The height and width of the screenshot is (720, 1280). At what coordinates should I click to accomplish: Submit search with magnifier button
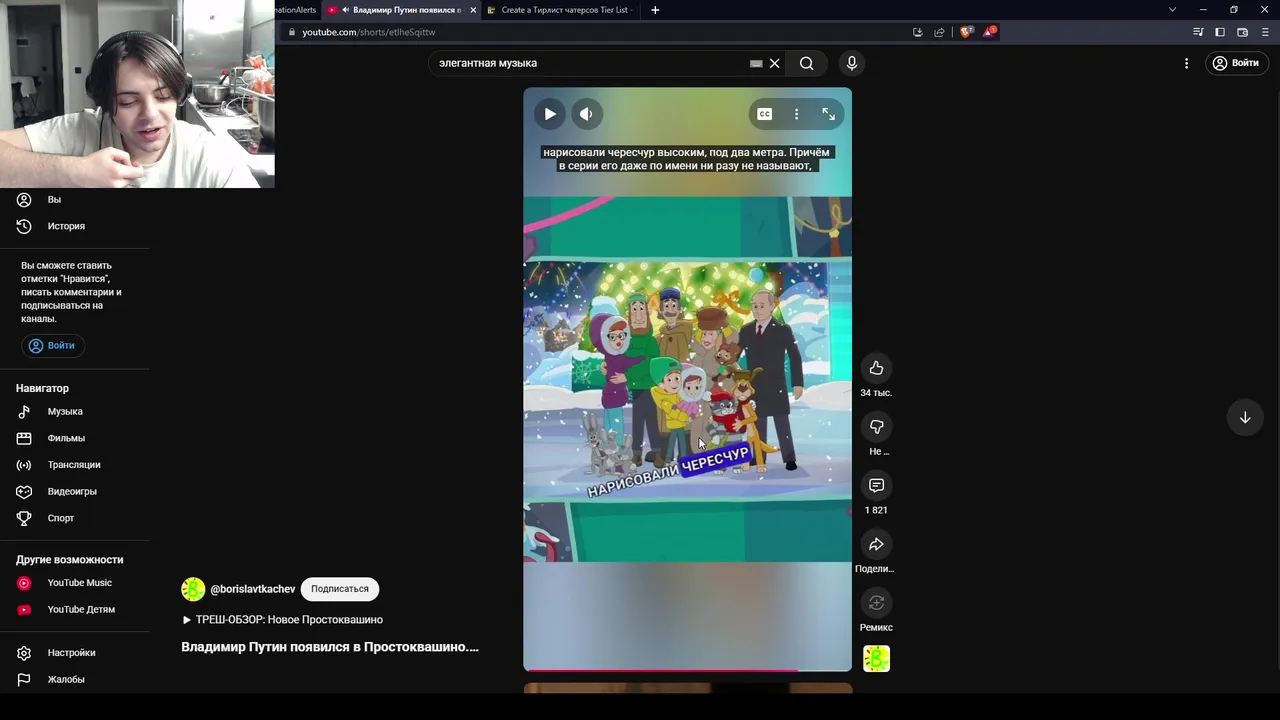pos(806,63)
